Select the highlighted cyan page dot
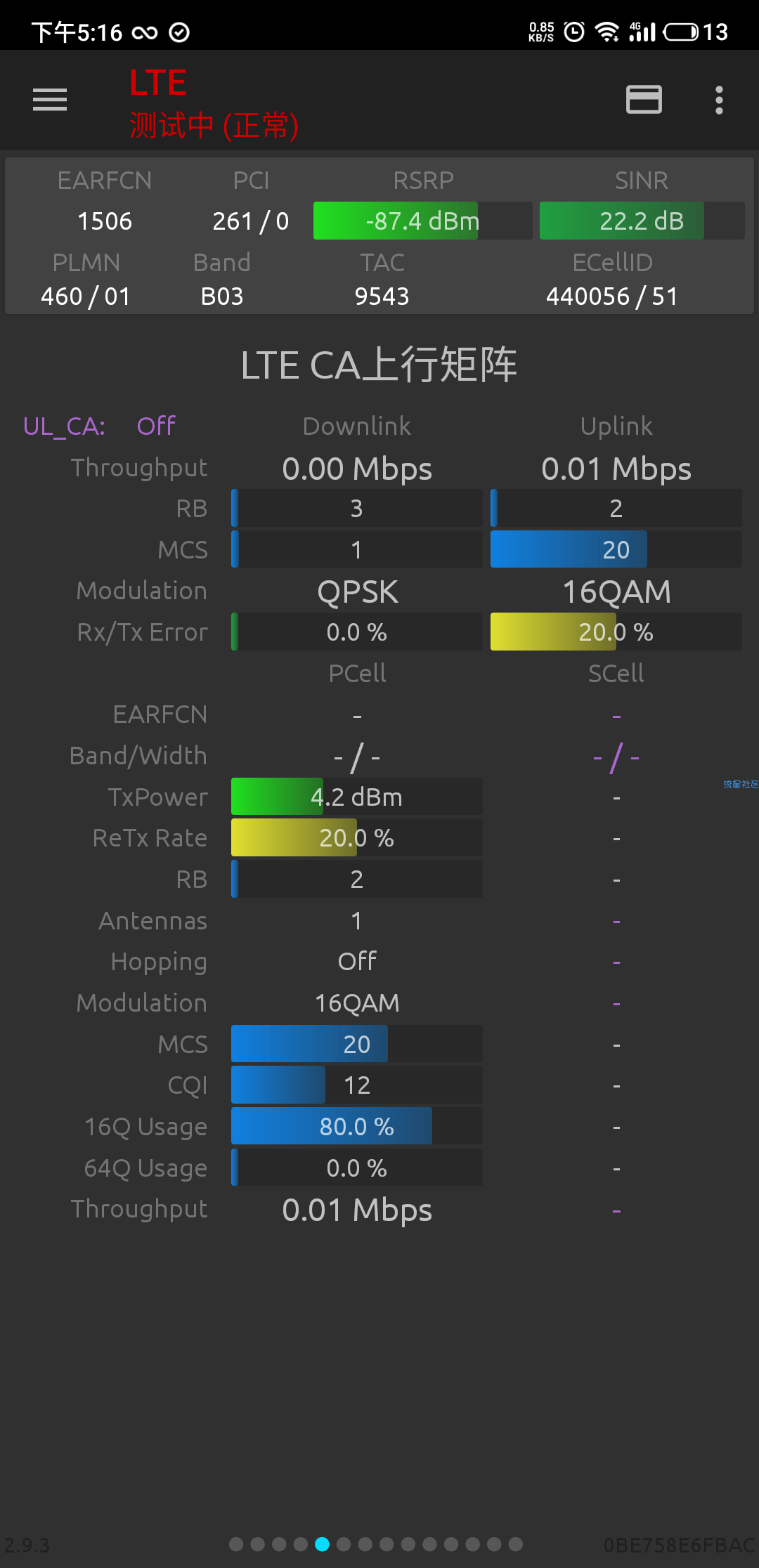This screenshot has height=1568, width=759. (322, 1544)
